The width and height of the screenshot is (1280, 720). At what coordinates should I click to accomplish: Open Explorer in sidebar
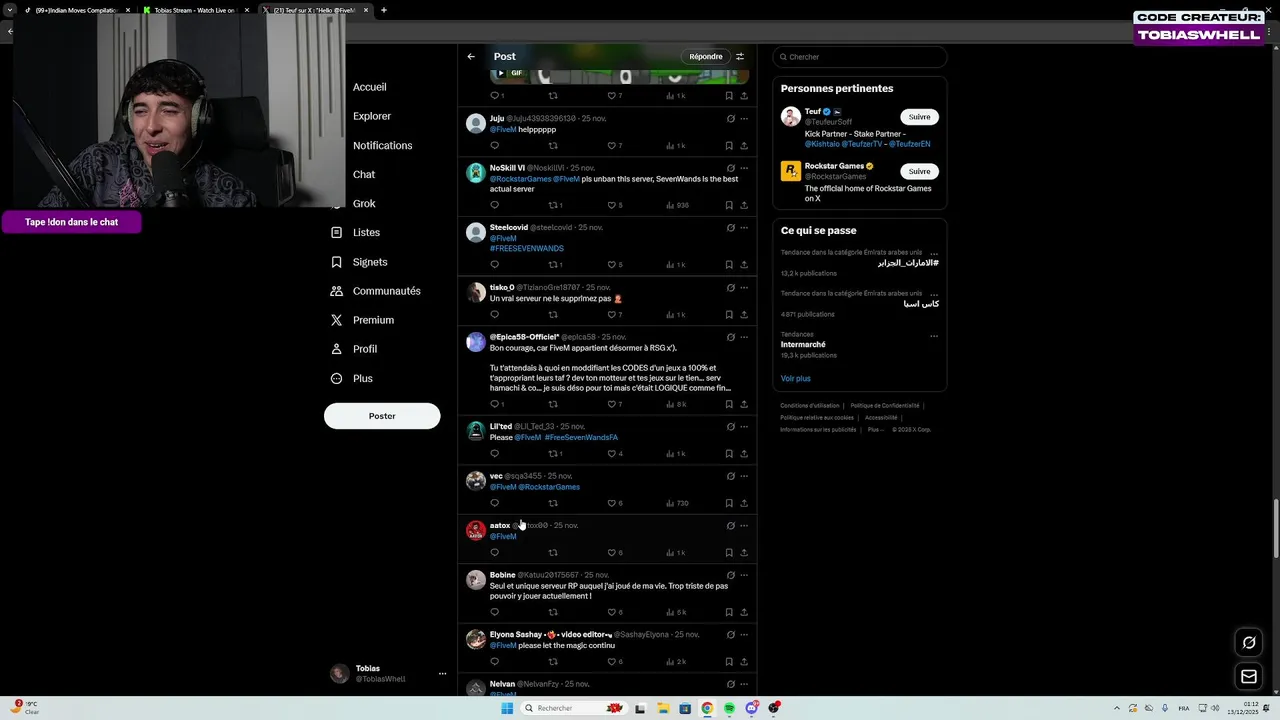371,116
